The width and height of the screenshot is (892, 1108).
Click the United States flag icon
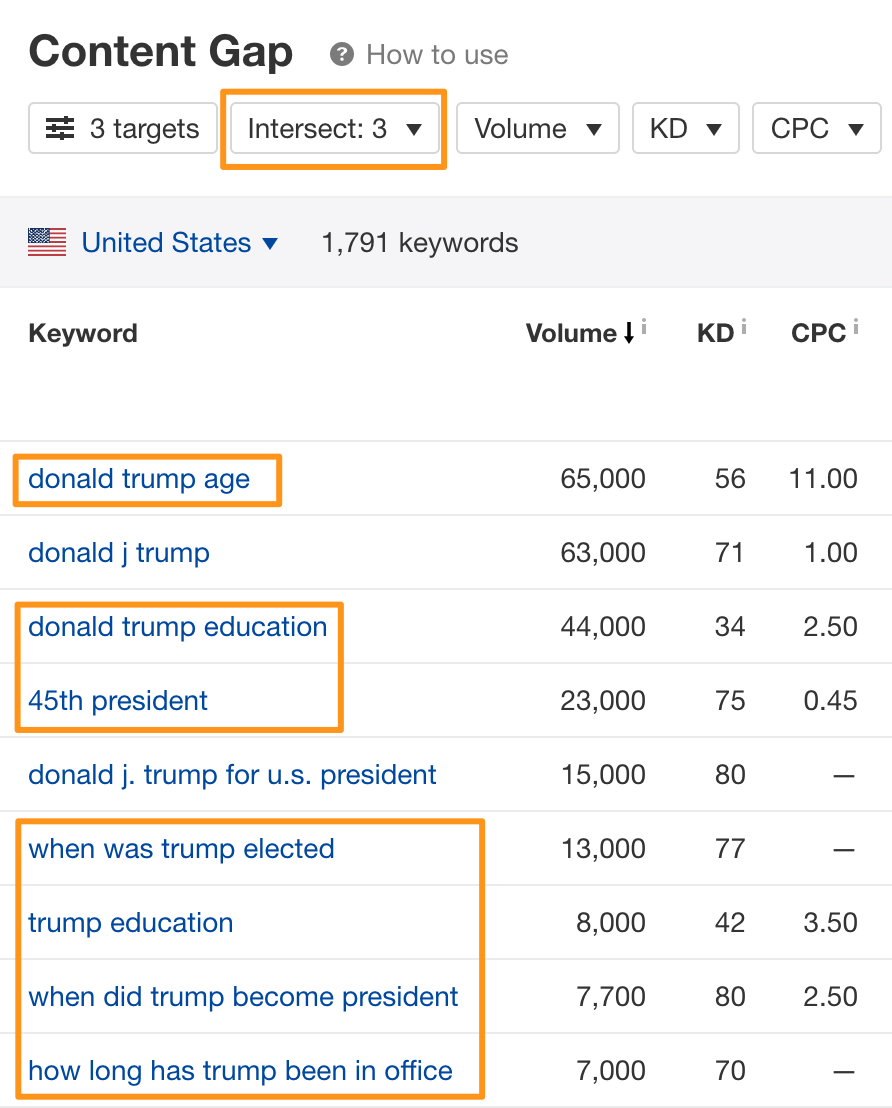(46, 242)
